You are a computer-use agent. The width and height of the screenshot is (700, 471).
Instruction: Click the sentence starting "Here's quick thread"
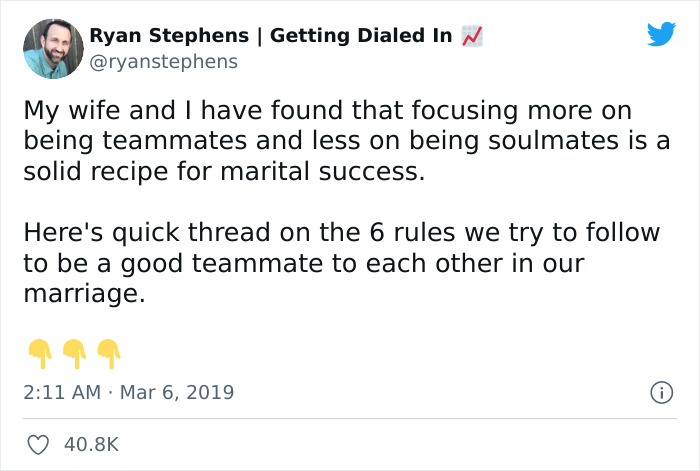[340, 233]
